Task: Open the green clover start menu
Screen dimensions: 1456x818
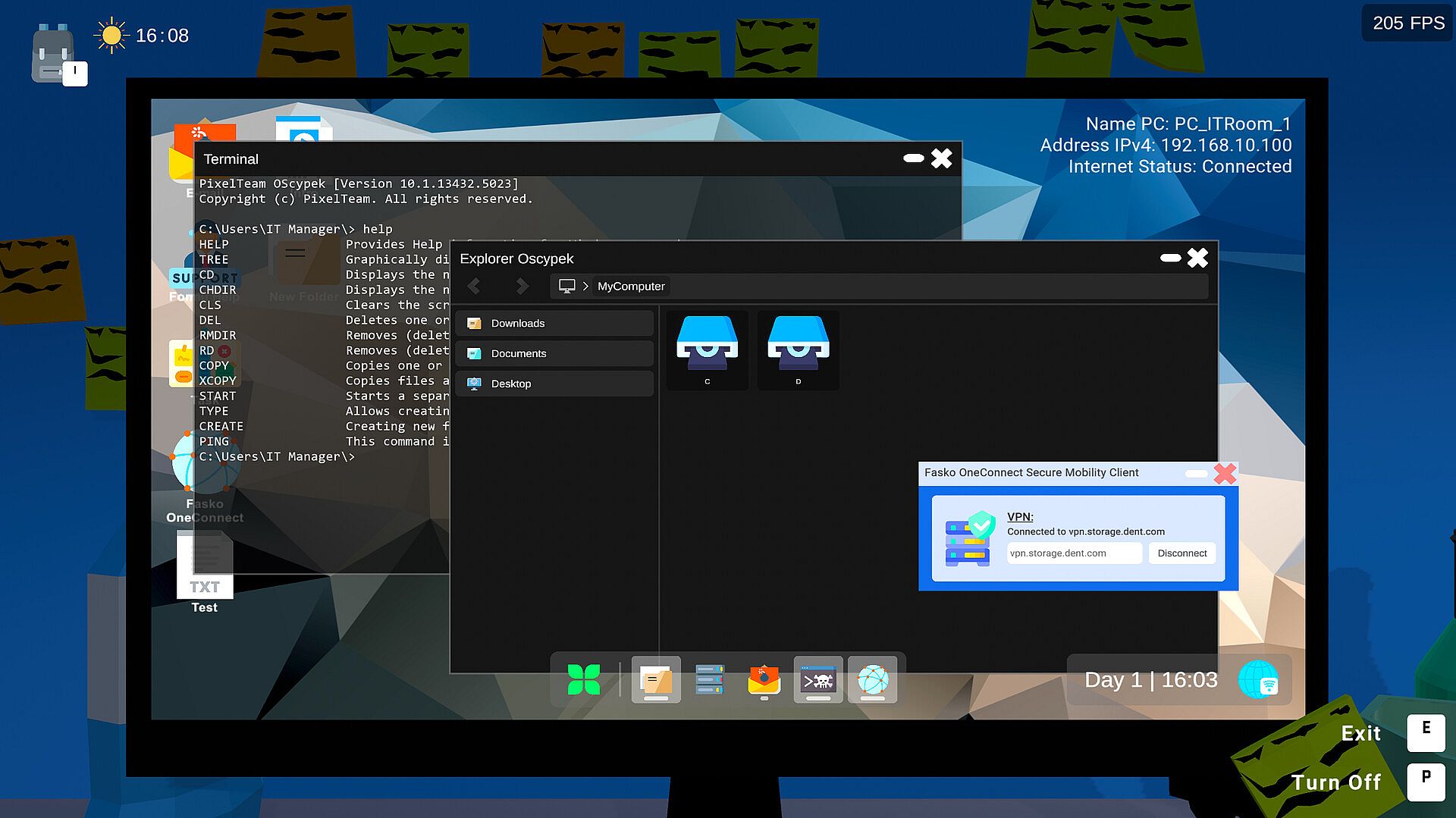Action: [583, 679]
